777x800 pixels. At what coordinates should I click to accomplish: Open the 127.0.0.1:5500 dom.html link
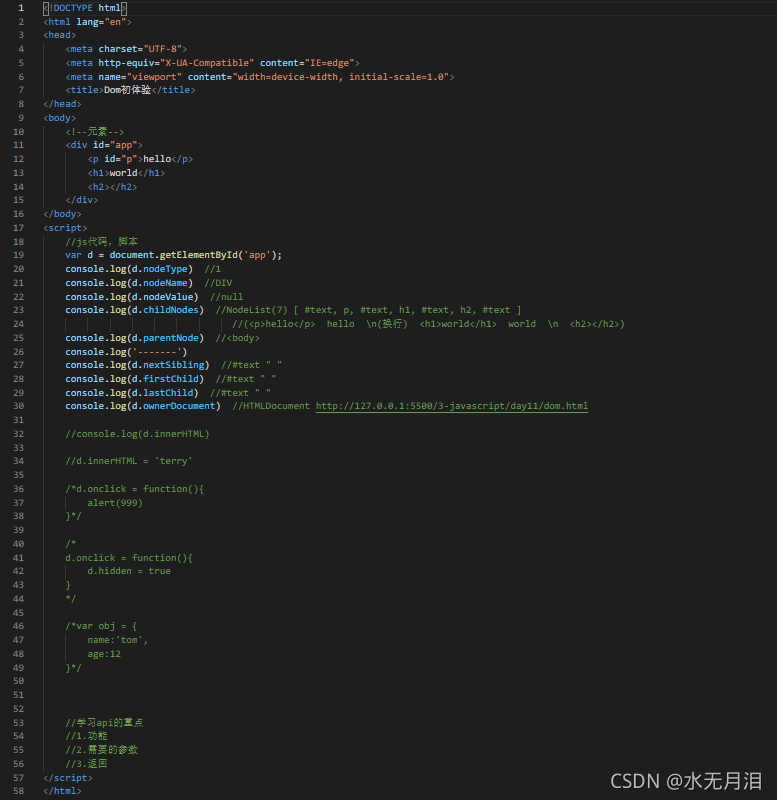pos(452,406)
